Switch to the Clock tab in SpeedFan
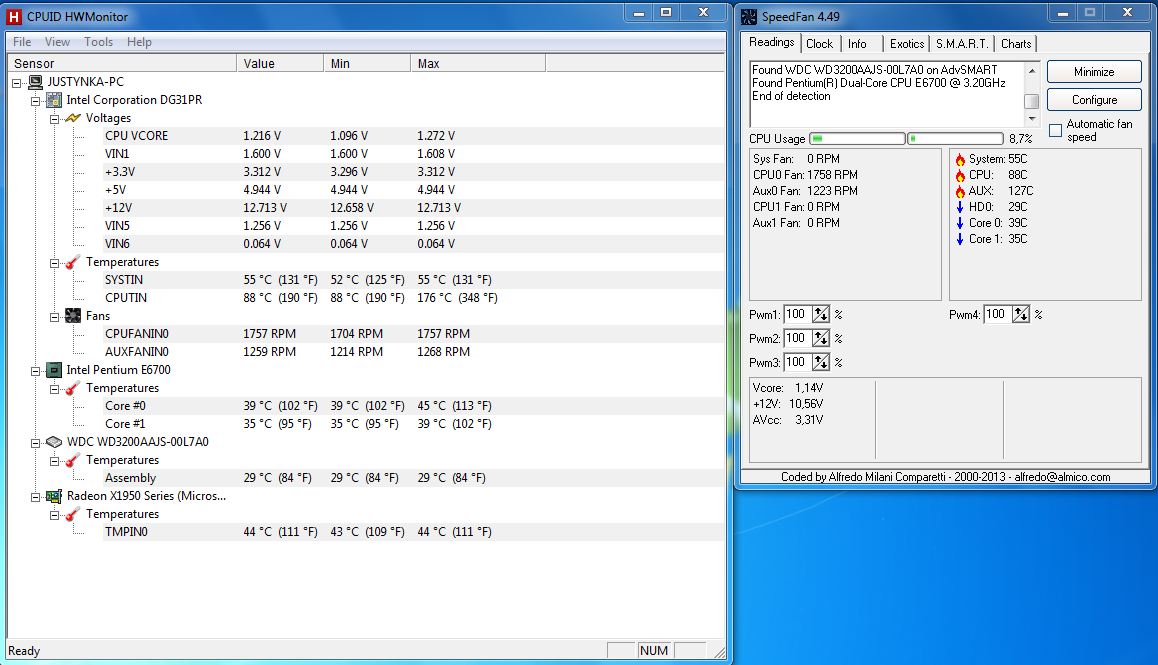 pos(819,44)
